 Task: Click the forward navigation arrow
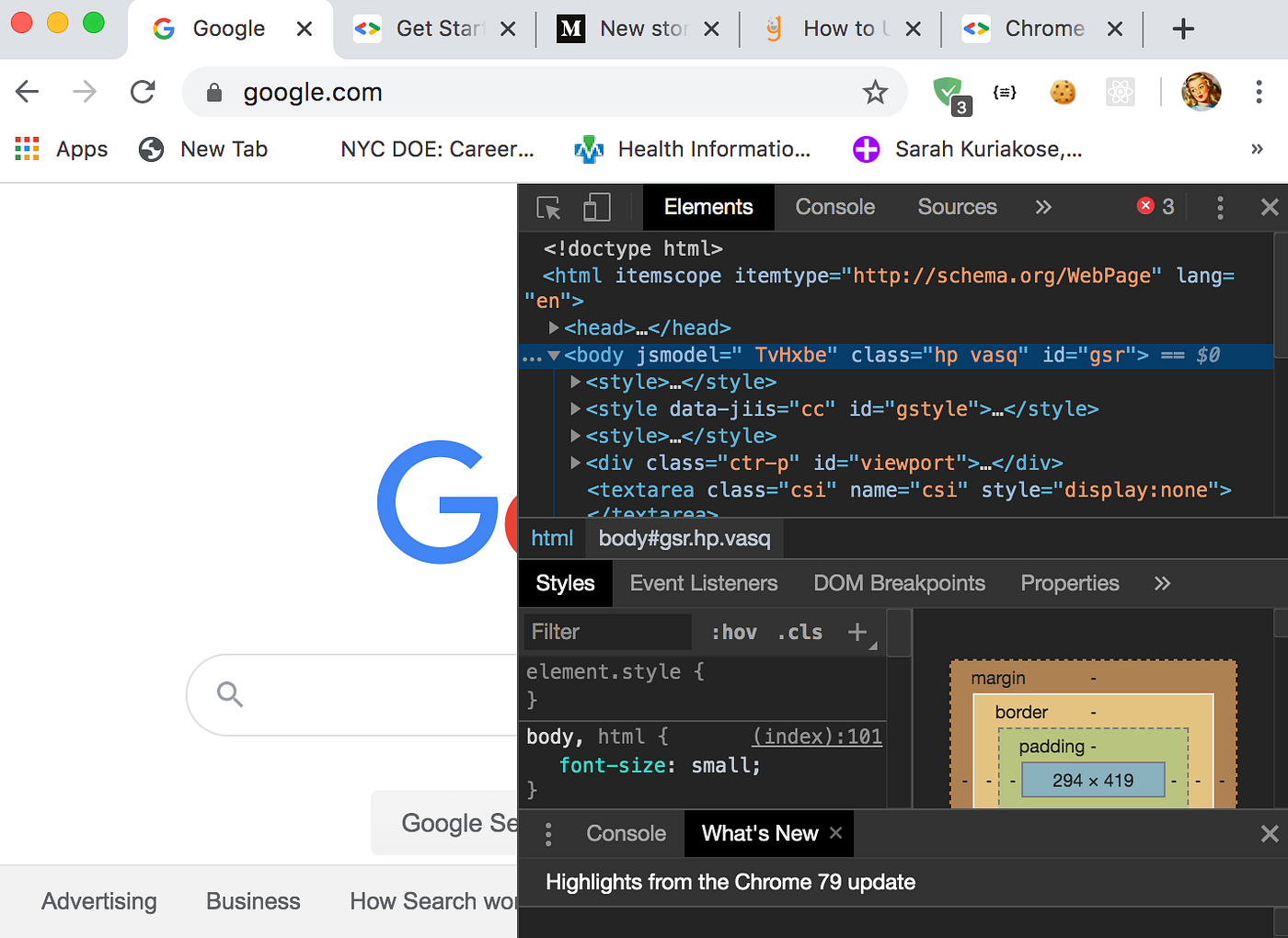85,91
